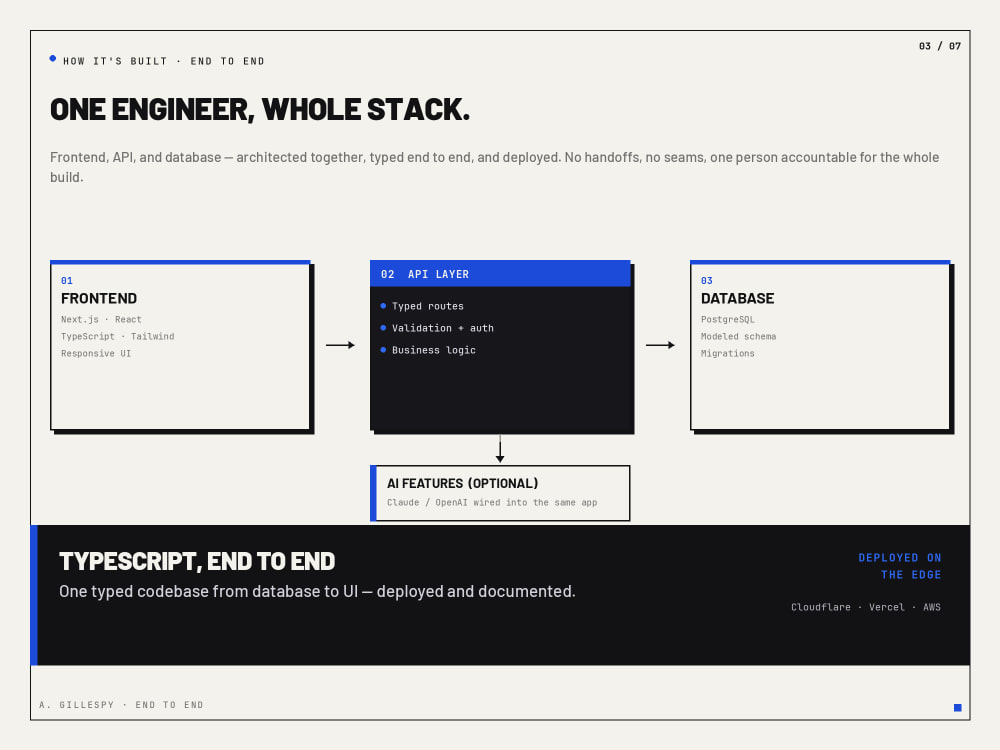Click the "Business logic" bullet item
Image resolution: width=1000 pixels, height=750 pixels.
(428, 350)
